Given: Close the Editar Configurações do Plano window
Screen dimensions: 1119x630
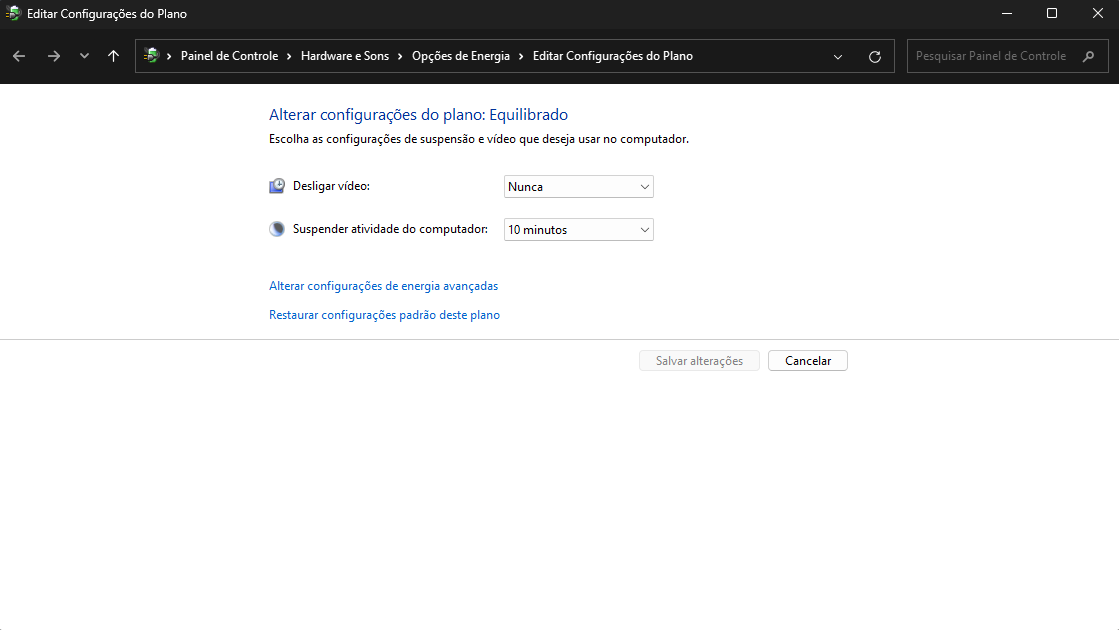Looking at the screenshot, I should (x=1098, y=14).
